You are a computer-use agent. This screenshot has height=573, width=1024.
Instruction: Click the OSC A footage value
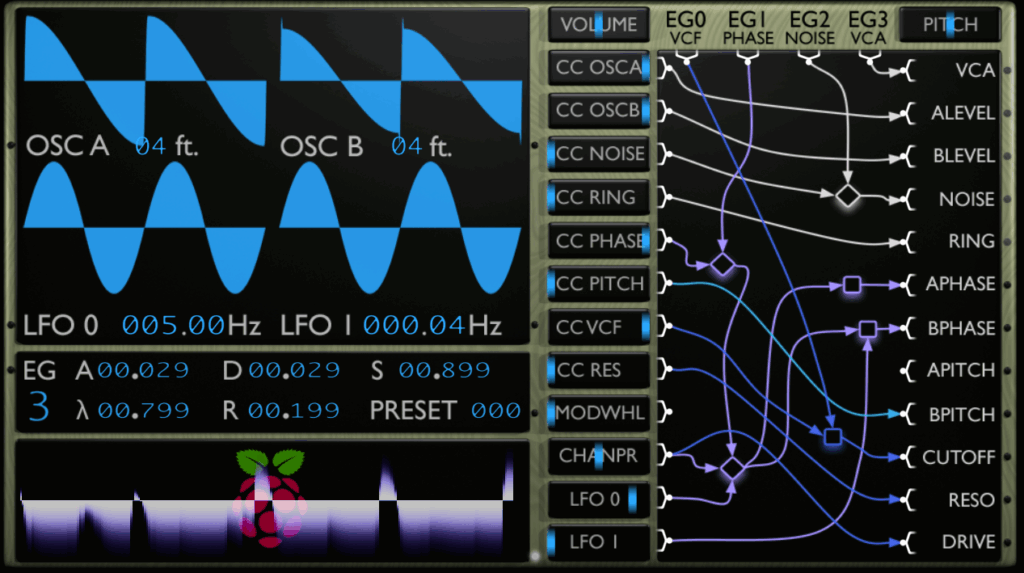click(151, 147)
